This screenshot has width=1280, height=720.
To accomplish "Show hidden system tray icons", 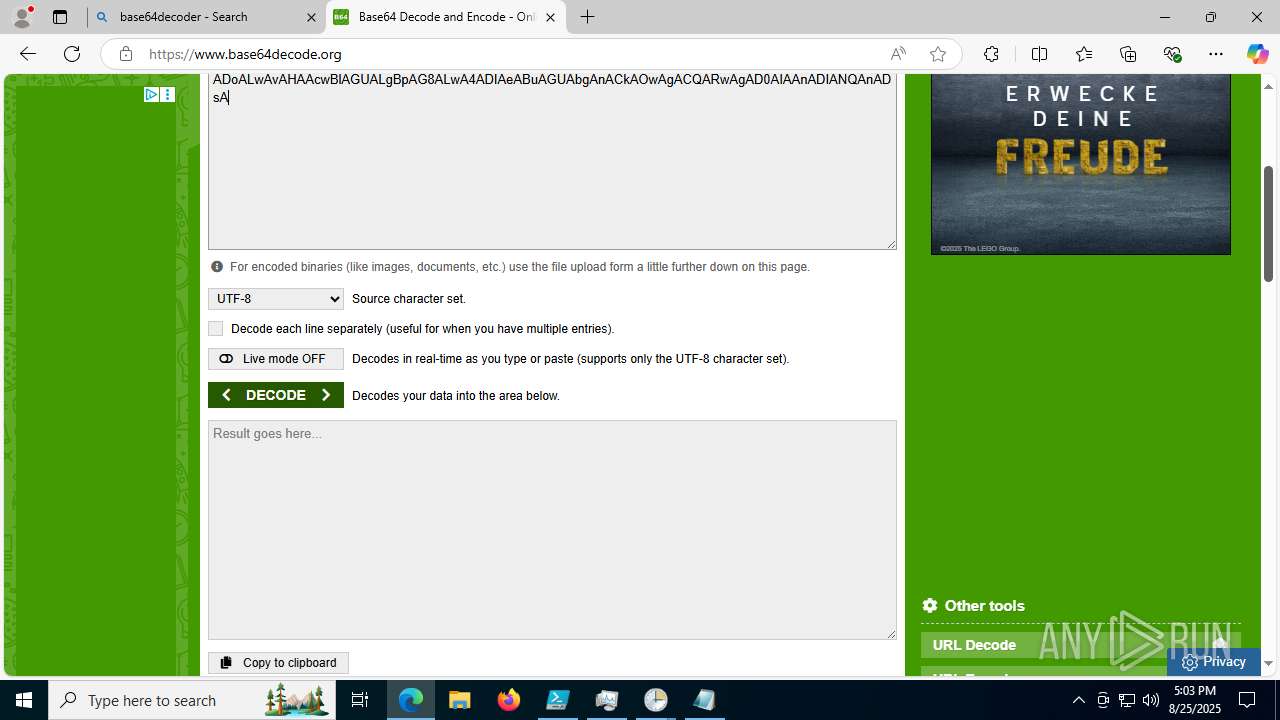I will pyautogui.click(x=1078, y=700).
